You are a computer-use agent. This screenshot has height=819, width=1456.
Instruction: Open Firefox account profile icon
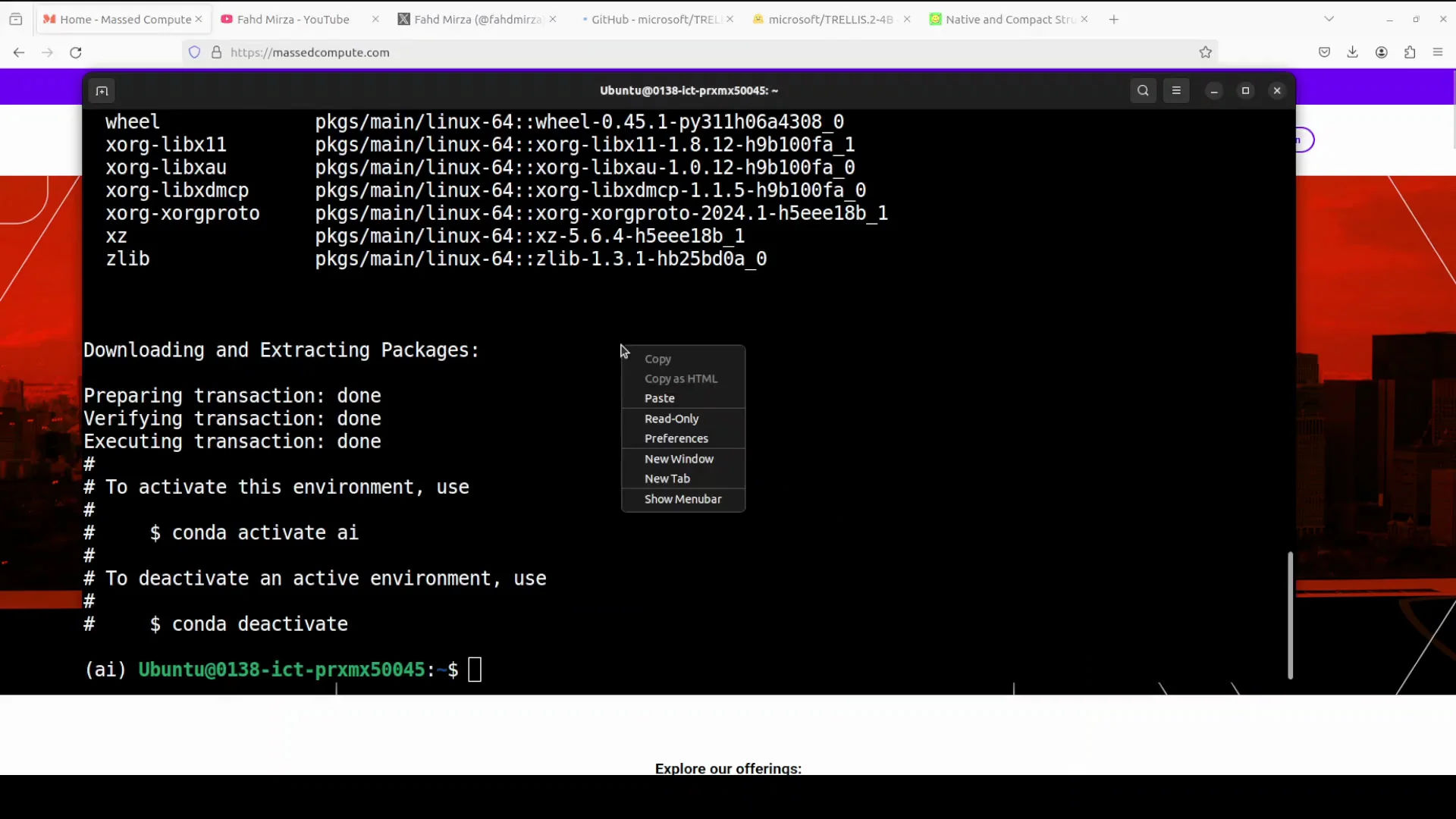pos(1381,52)
